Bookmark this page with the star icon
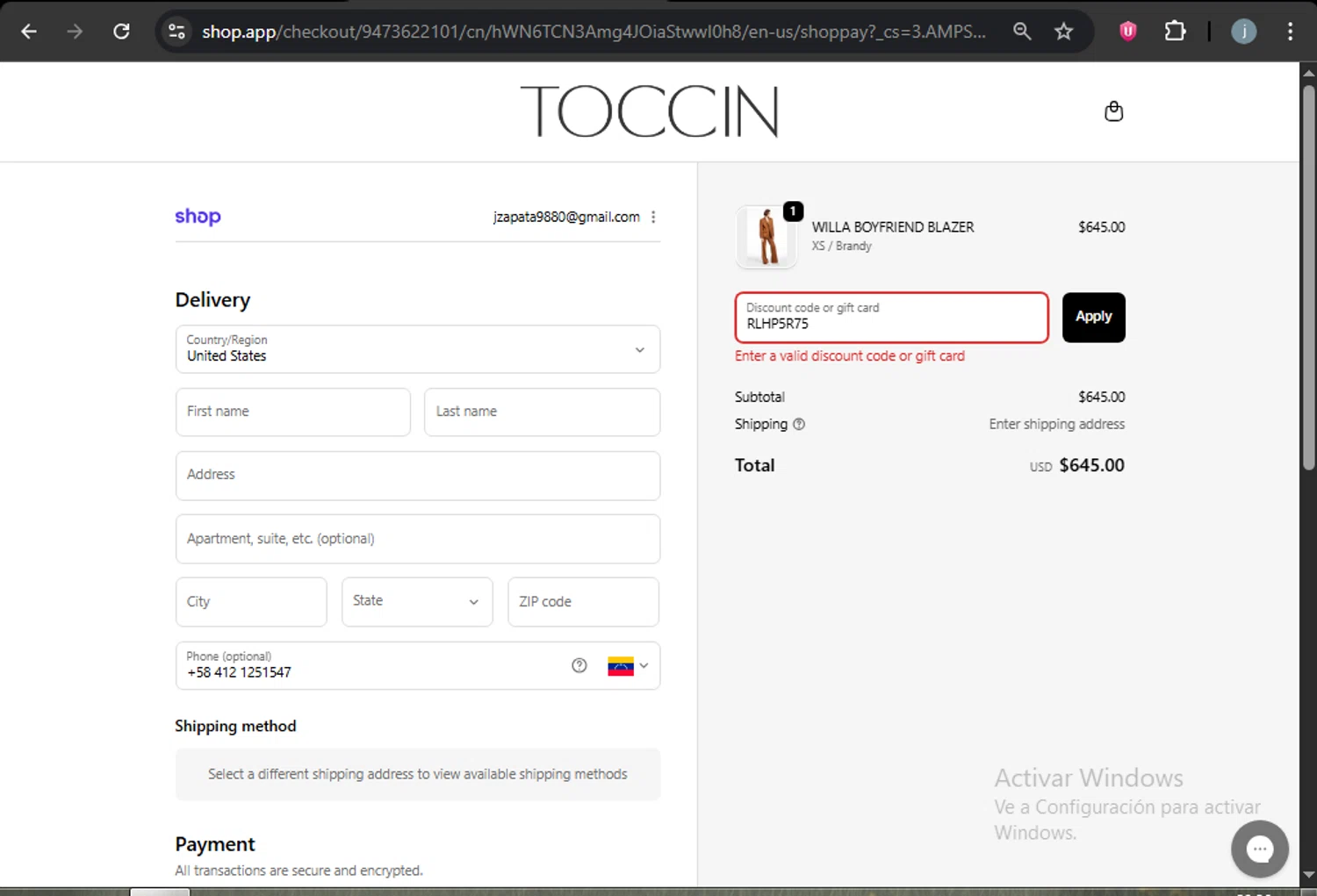The width and height of the screenshot is (1317, 896). click(1063, 32)
